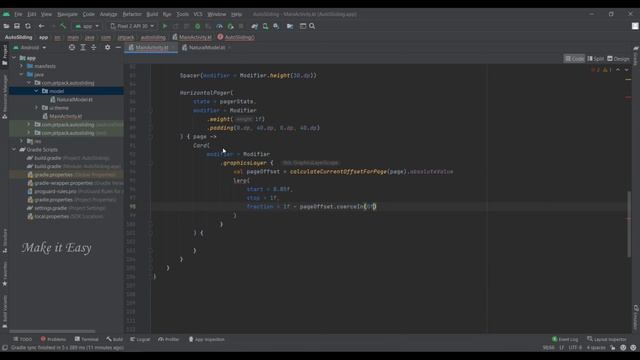Screen dimensions: 640x360
Task: Open the App Inspection tool window
Action: click(207, 339)
